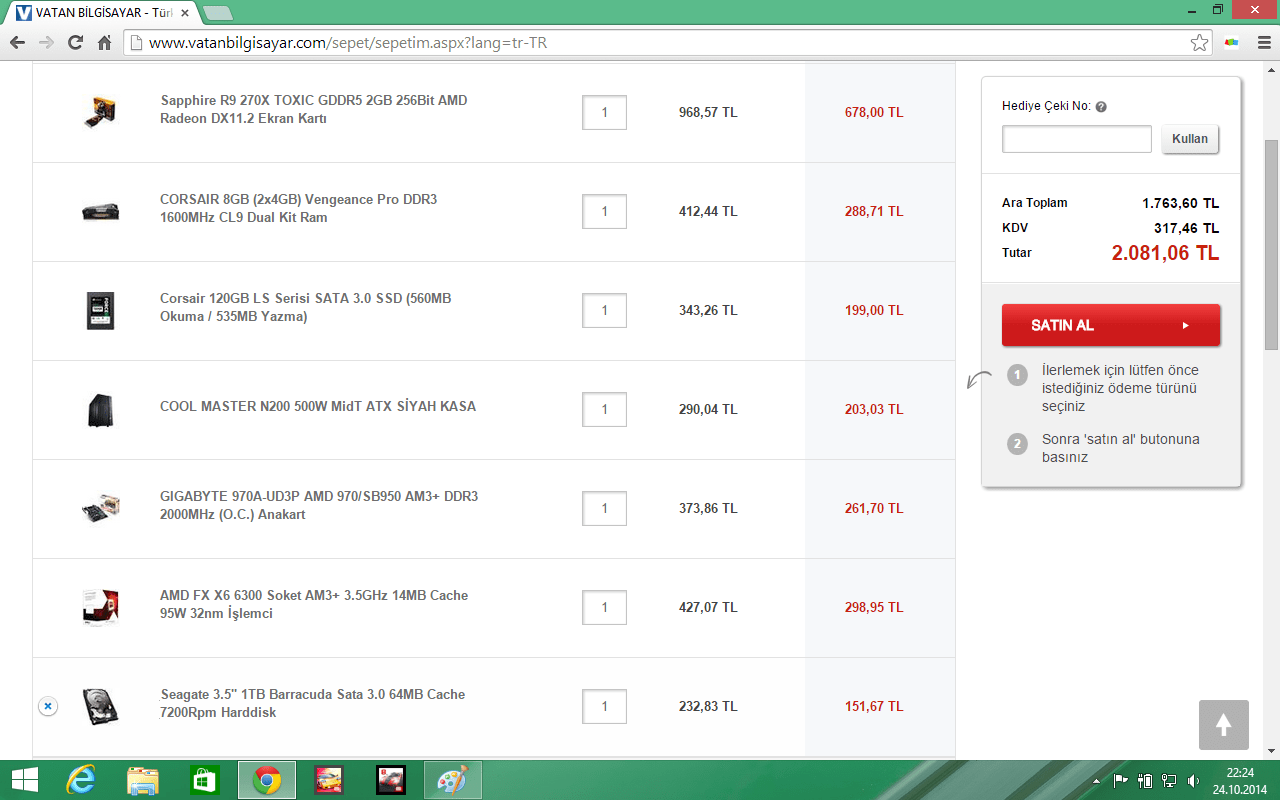Viewport: 1280px width, 800px height.
Task: Open the CORSAIR 8GB Vengeance Pro product link
Action: pos(299,208)
